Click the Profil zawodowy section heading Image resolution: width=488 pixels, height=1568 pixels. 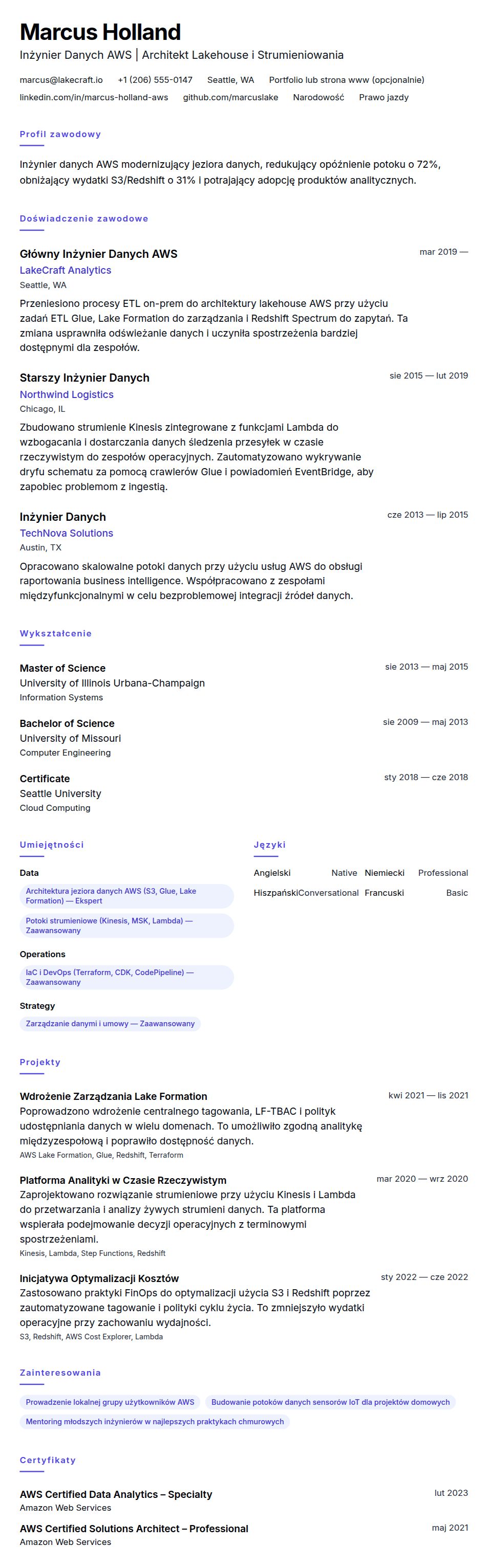click(60, 134)
